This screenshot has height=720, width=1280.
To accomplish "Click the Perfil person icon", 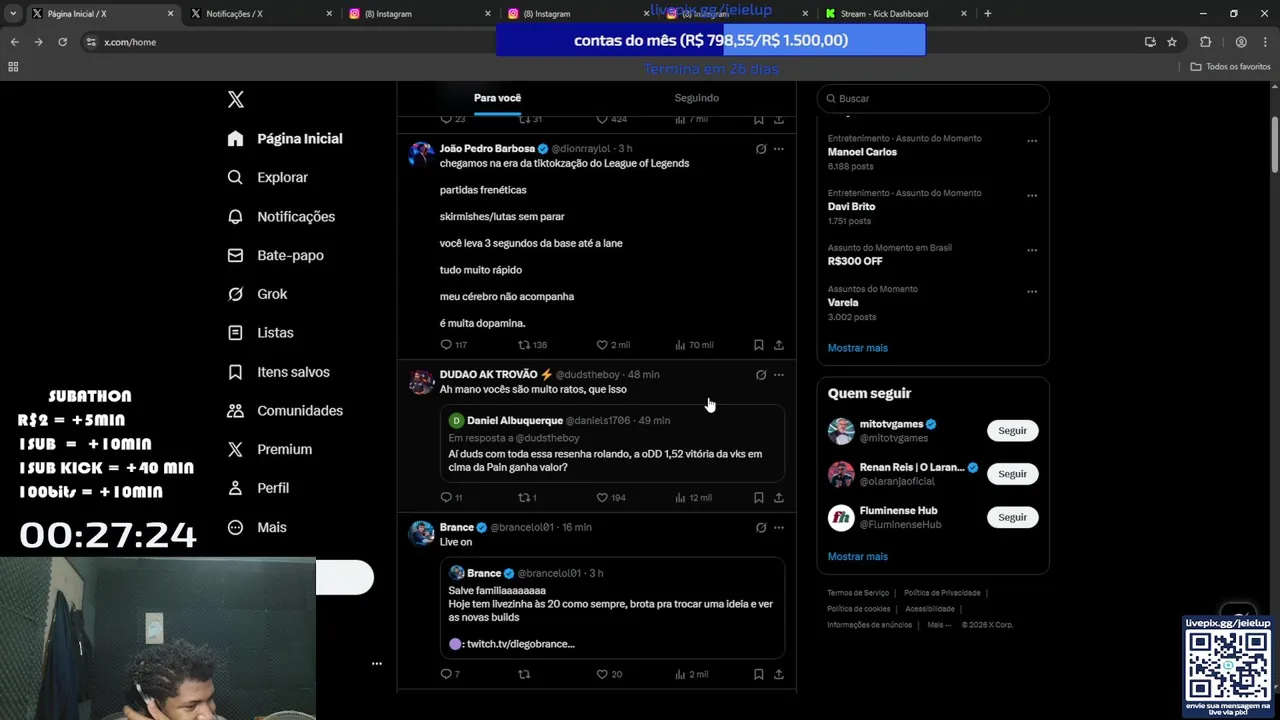I will [236, 488].
